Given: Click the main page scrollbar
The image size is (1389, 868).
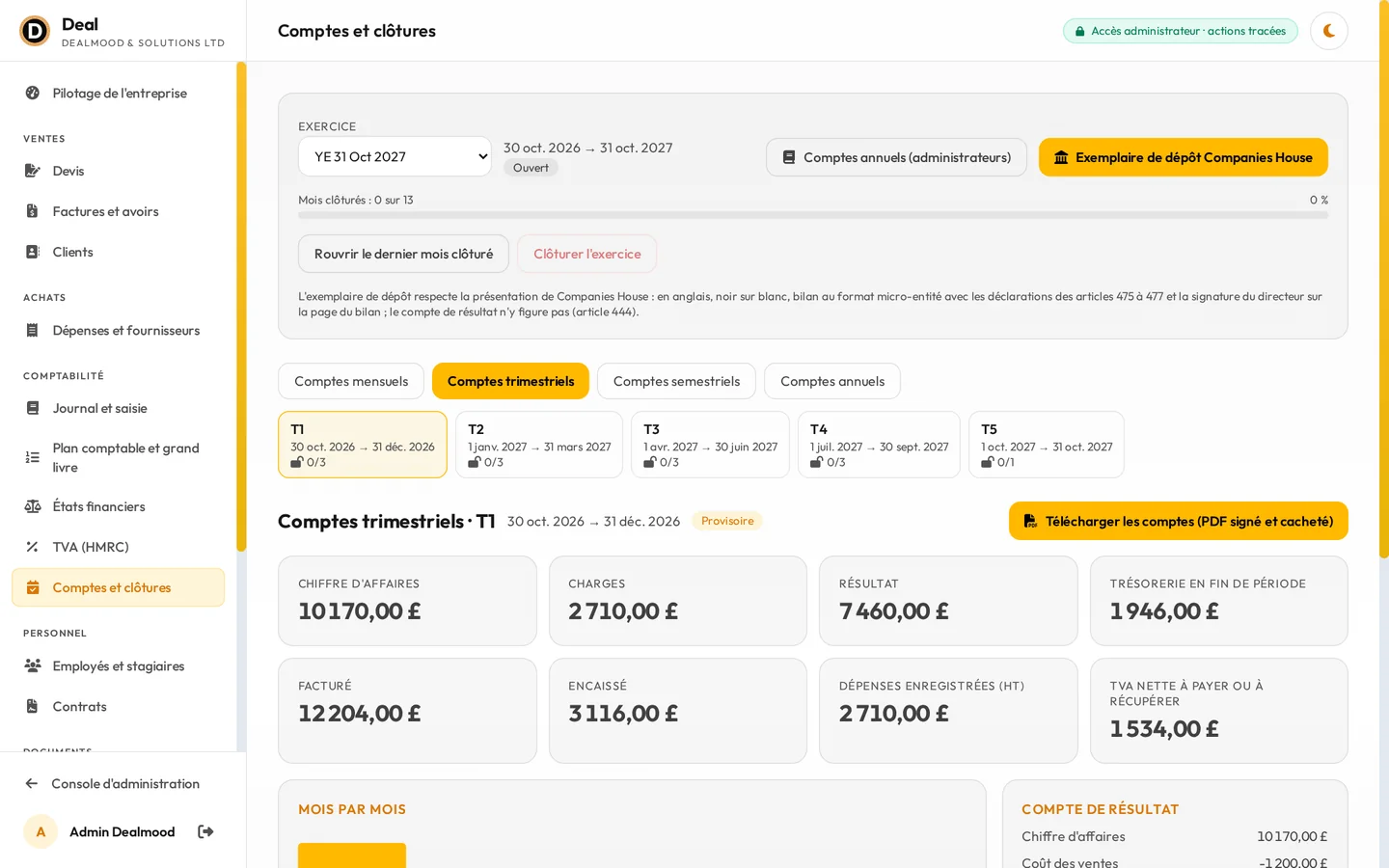Looking at the screenshot, I should click(x=1383, y=280).
